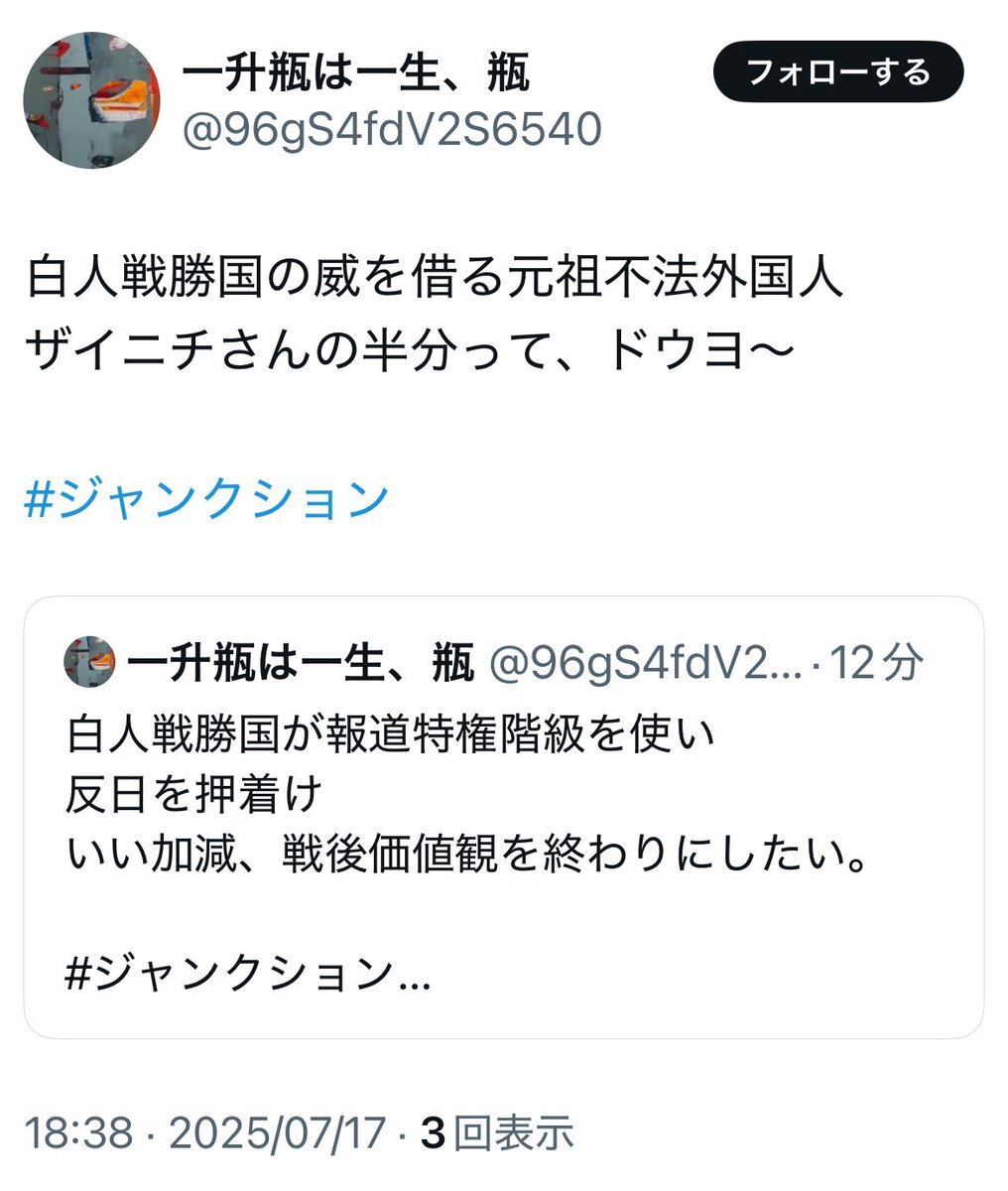This screenshot has width=1008, height=1191.
Task: Click main post line starting ザイニチさんの半分って
Action: 409,349
